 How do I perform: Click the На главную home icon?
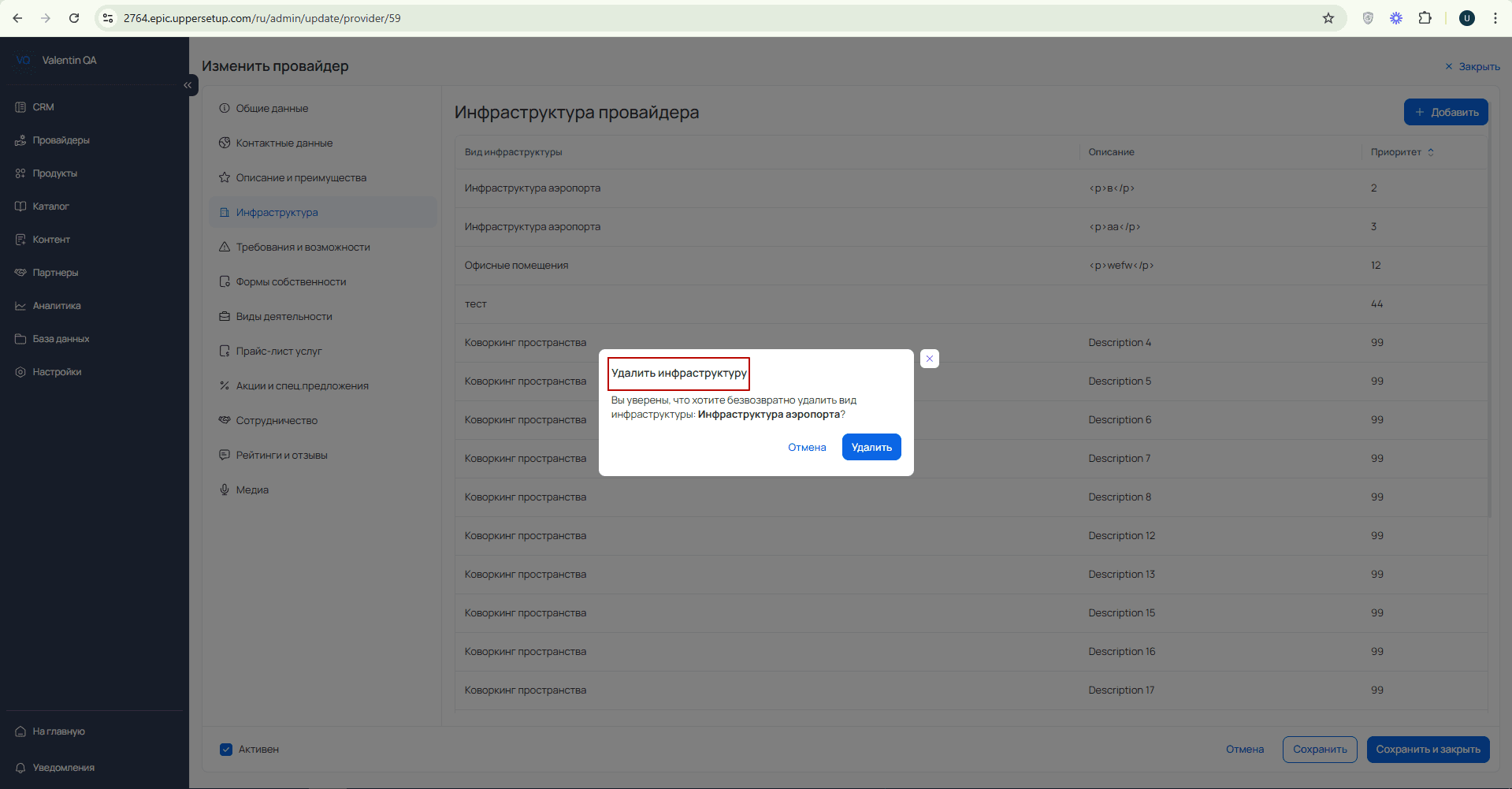(20, 731)
